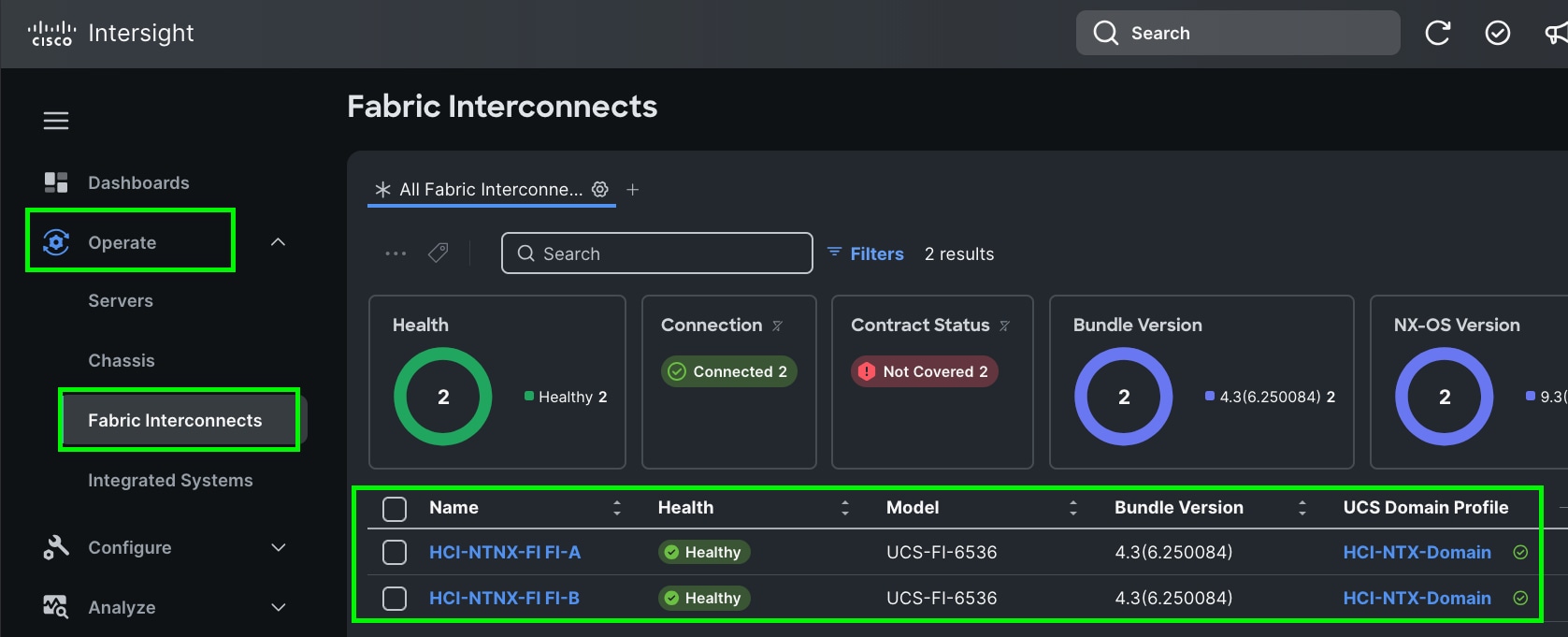Click the Healthy badge in FI-A row
This screenshot has height=637, width=1568.
click(x=704, y=552)
